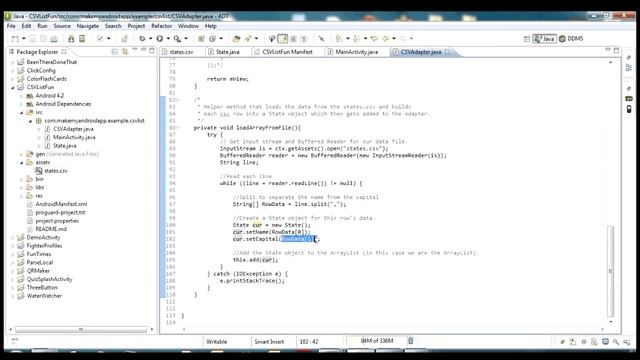
Task: Expand the res folder node
Action: pos(22,196)
